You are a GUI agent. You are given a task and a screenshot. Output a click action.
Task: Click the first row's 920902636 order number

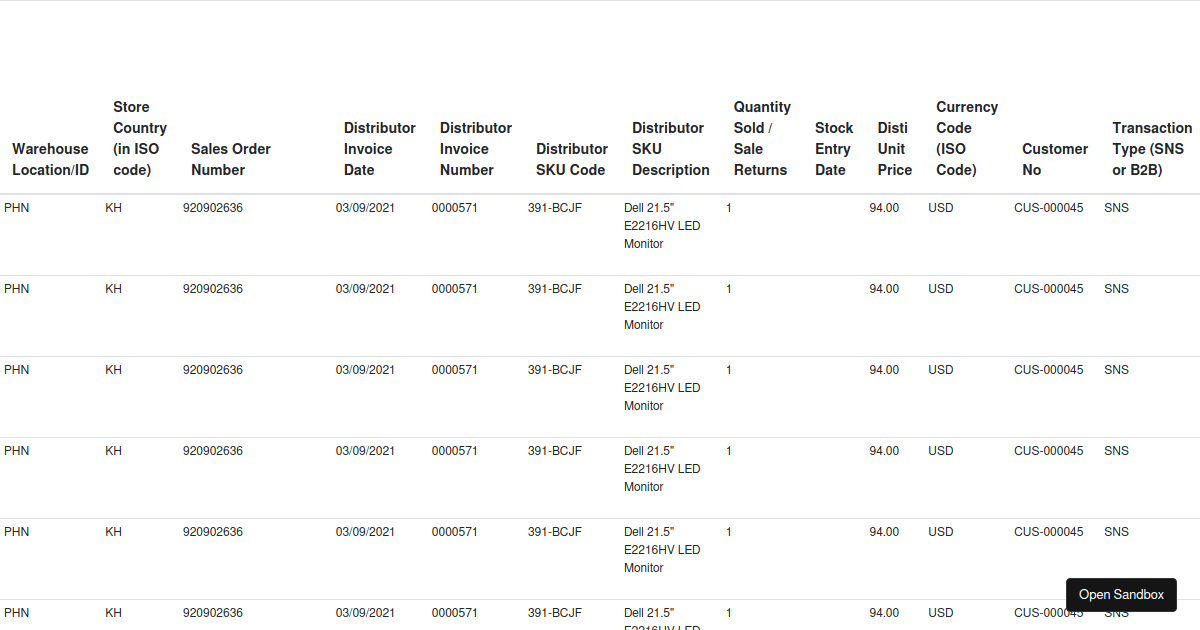[x=213, y=208]
